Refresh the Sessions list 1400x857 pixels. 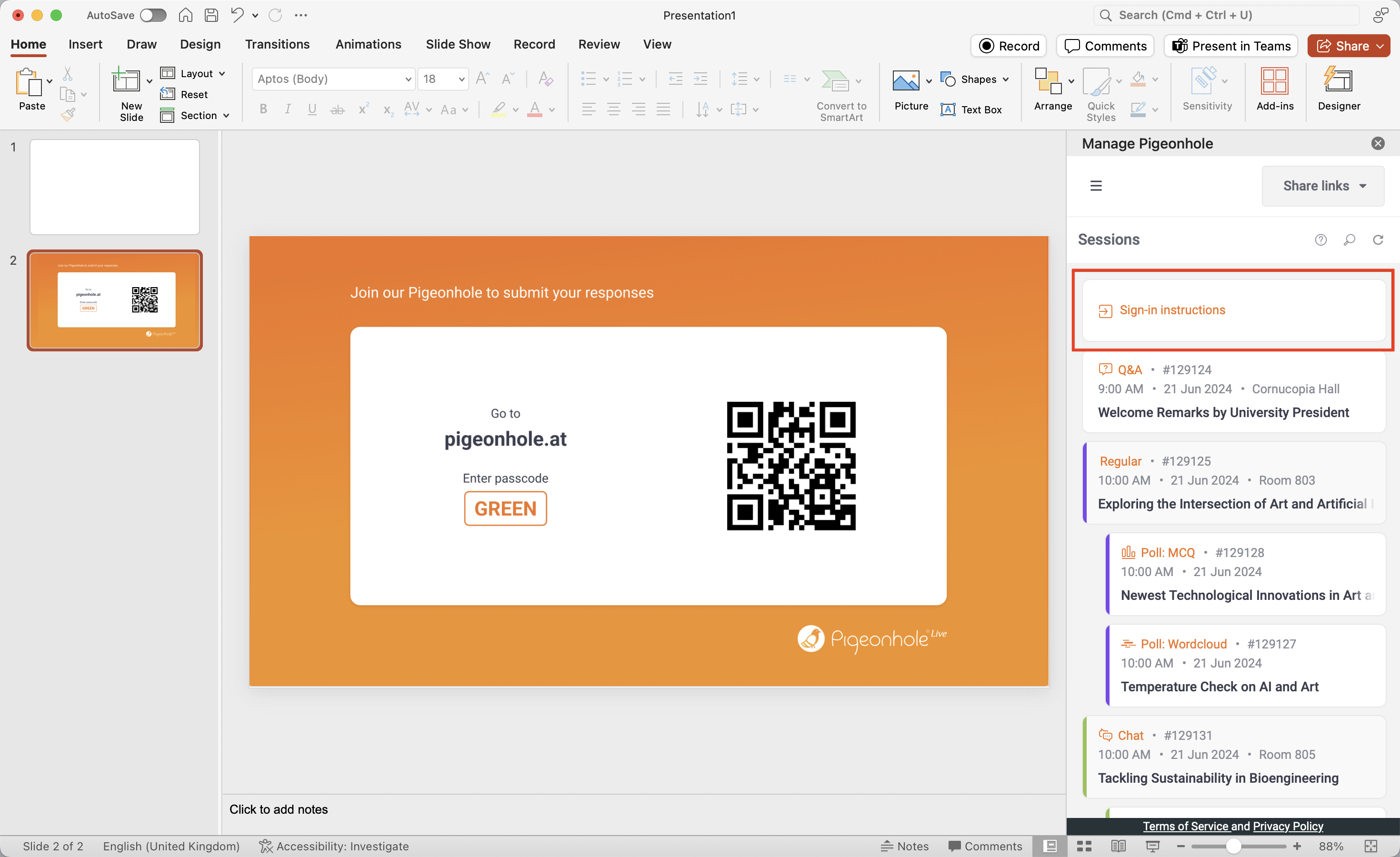click(x=1378, y=239)
